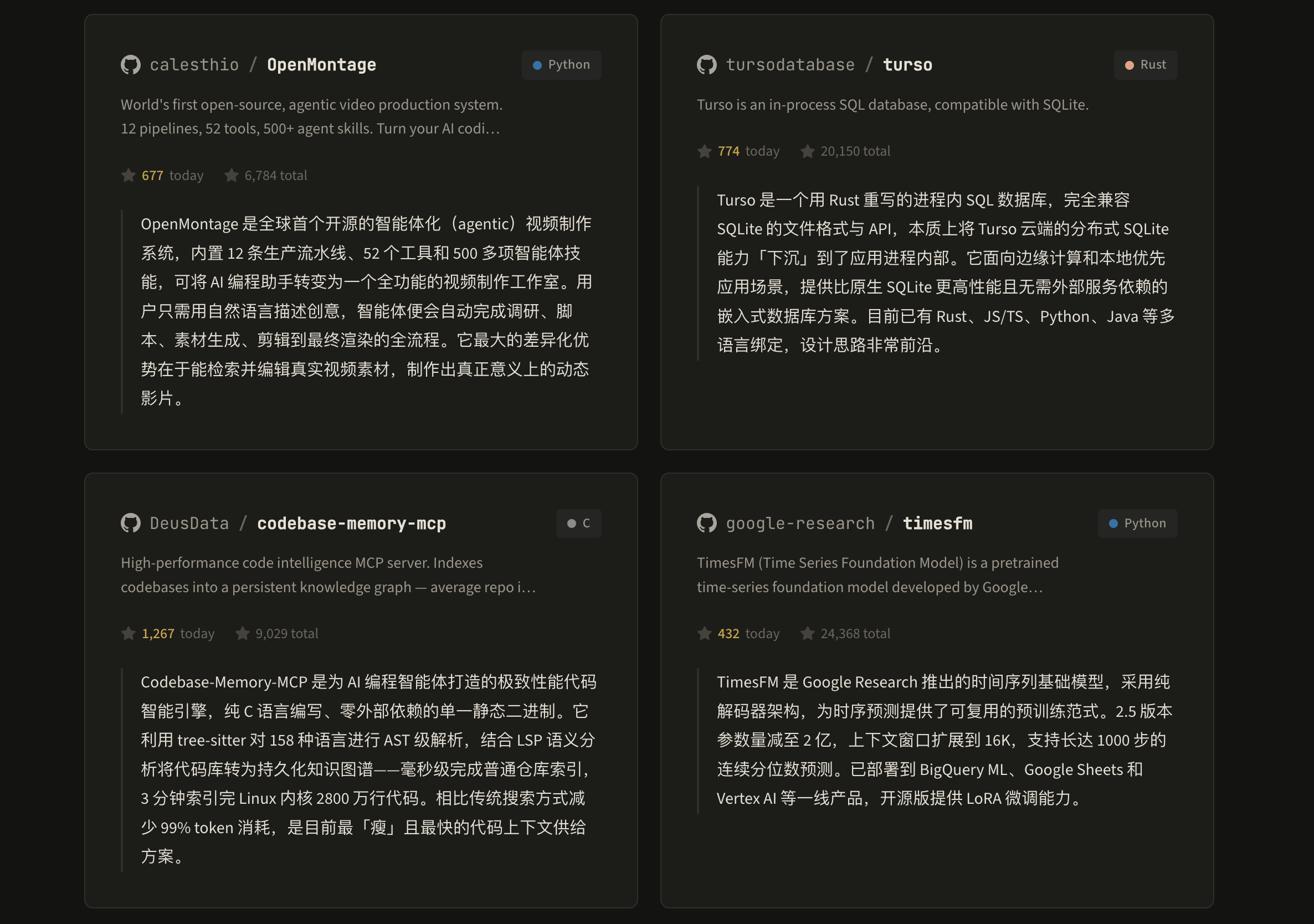Go to the DeusData owner link
Viewport: 1314px width, 924px height.
coord(189,523)
